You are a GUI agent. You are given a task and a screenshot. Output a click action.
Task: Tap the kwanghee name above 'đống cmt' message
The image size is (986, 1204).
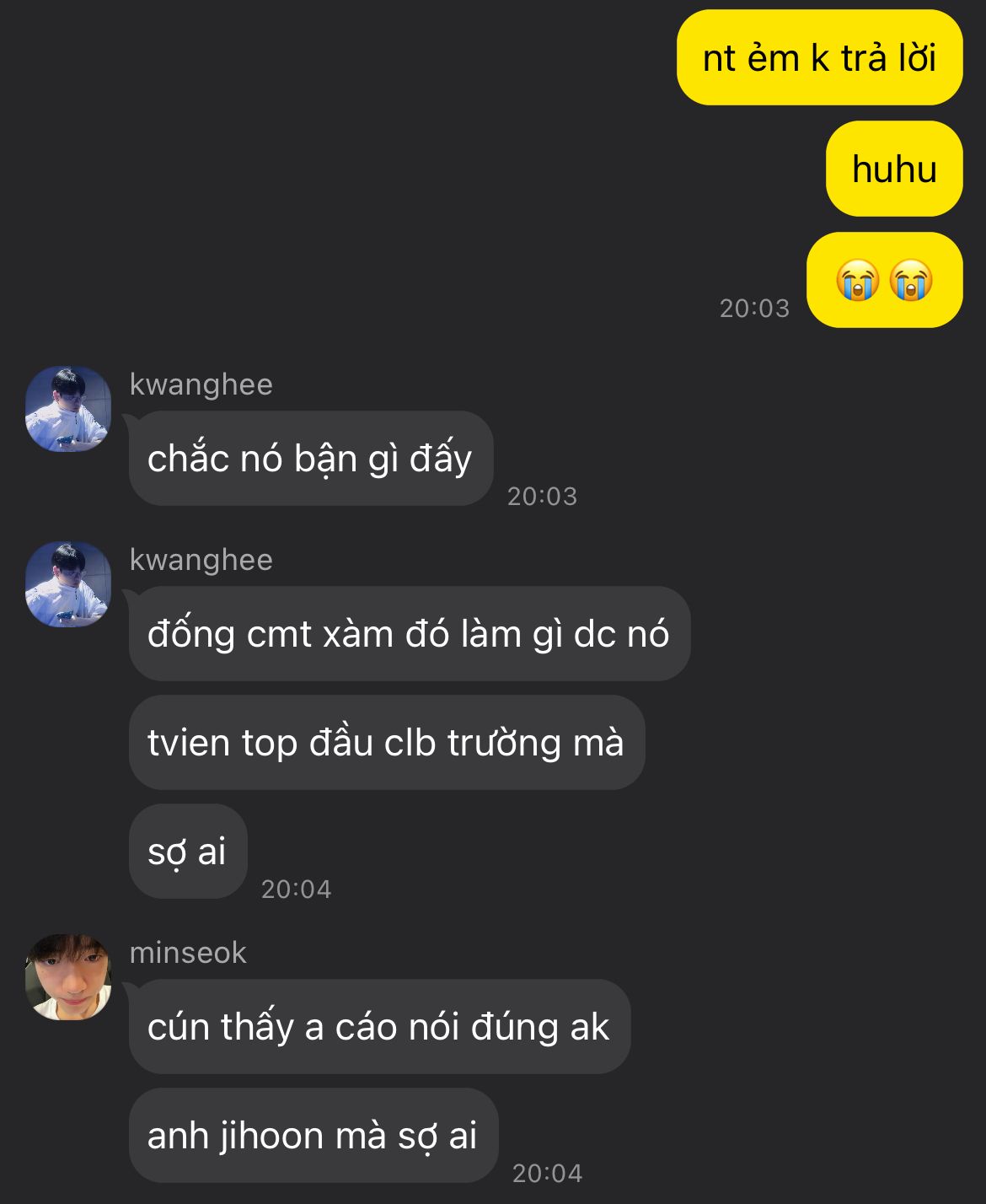[x=201, y=560]
